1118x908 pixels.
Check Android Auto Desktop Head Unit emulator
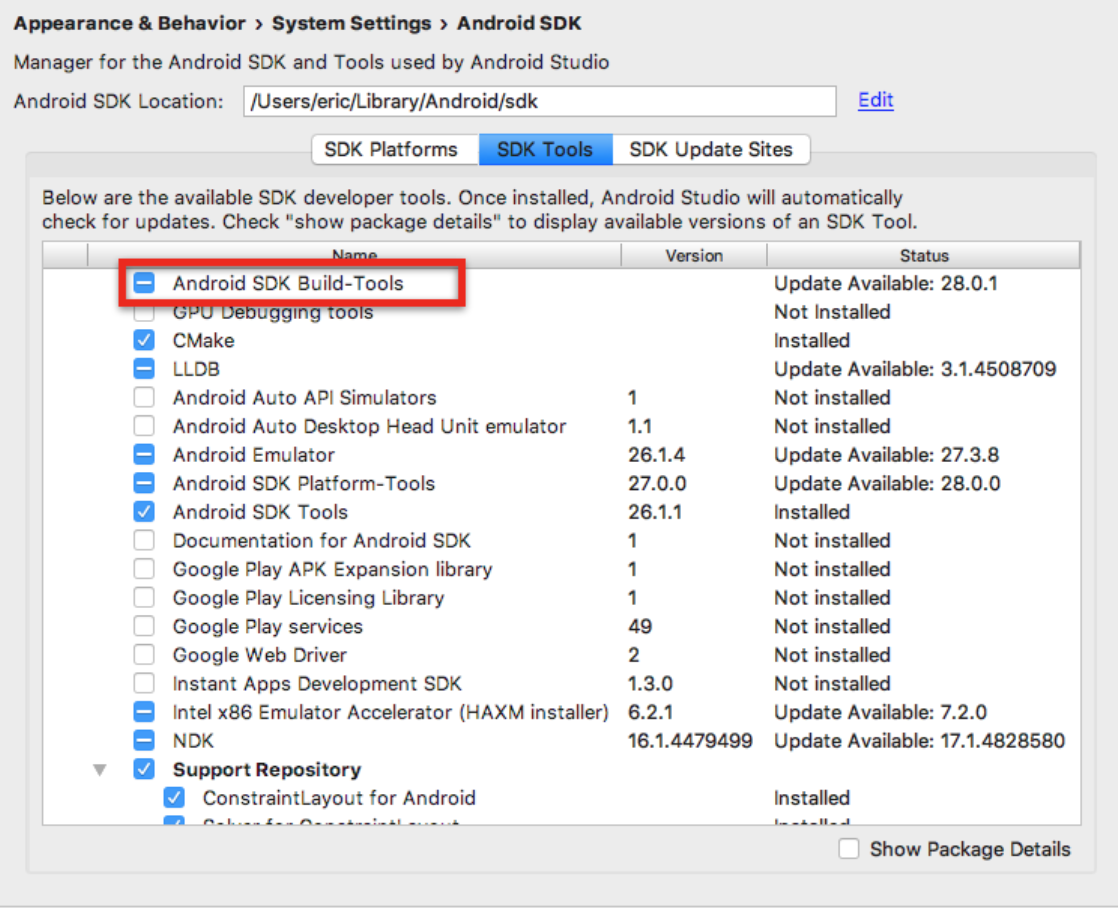pyautogui.click(x=143, y=426)
